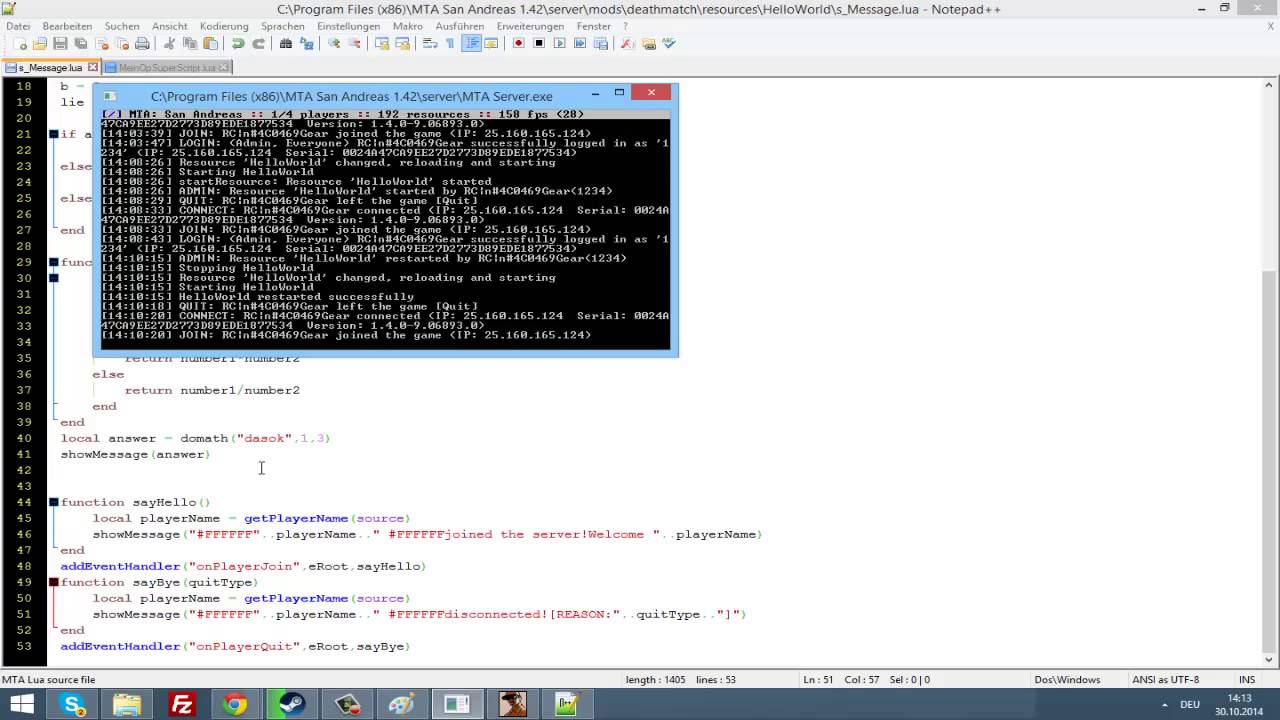Screen dimensions: 1280x720
Task: Click 'local answer = domath' on line 40
Action: click(x=146, y=438)
